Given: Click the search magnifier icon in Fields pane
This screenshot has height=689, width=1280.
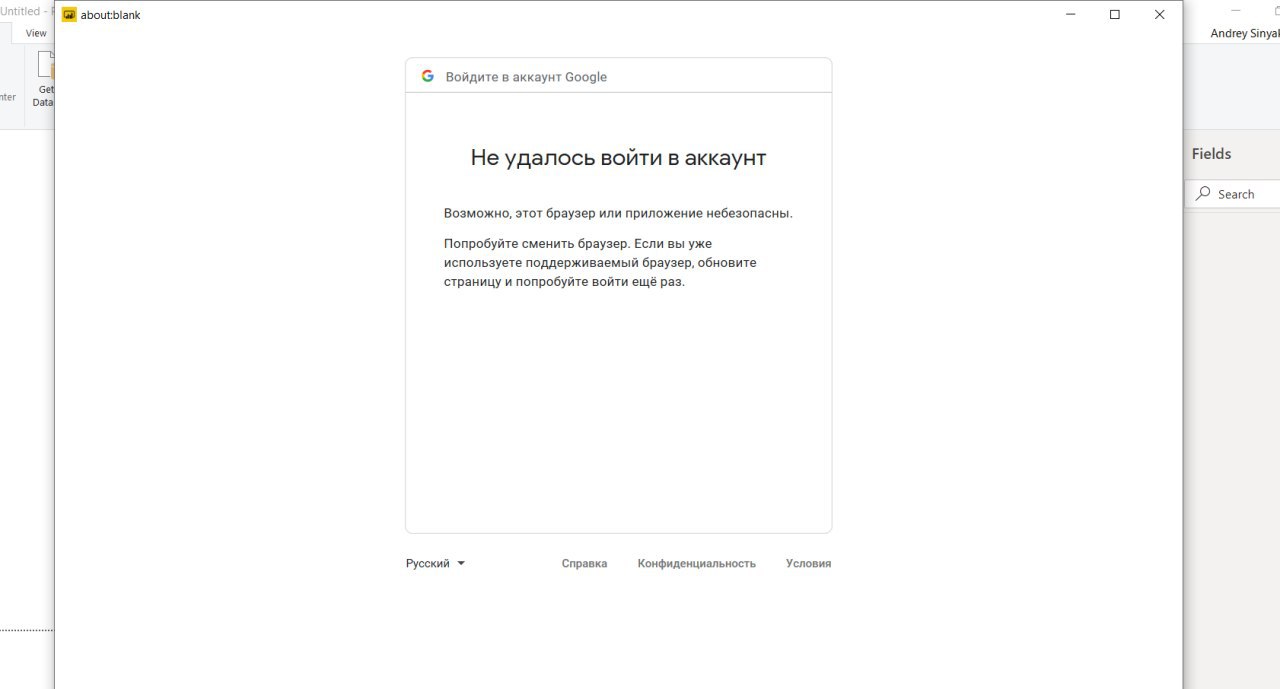Looking at the screenshot, I should [x=1203, y=194].
